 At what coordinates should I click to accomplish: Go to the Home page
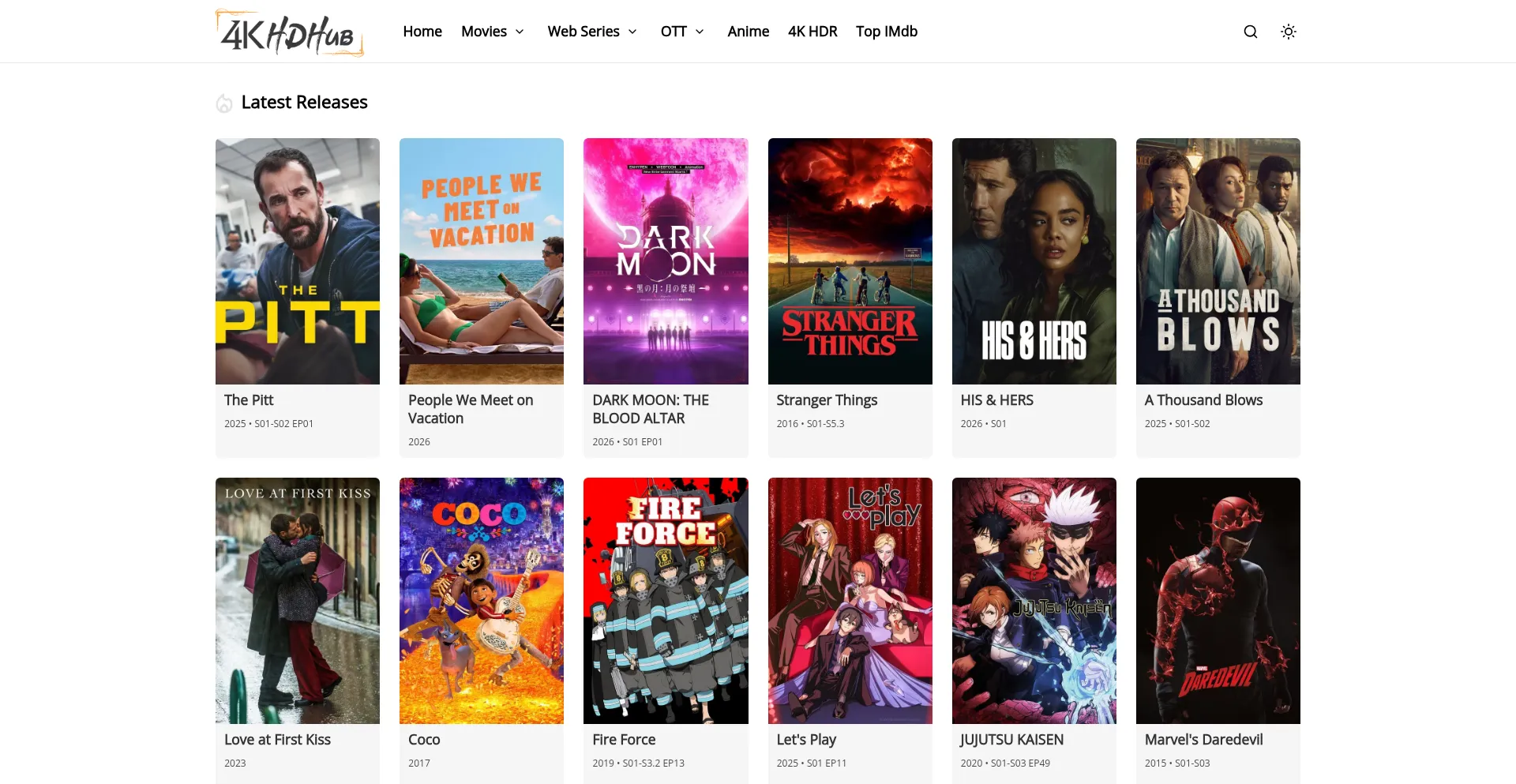point(422,32)
